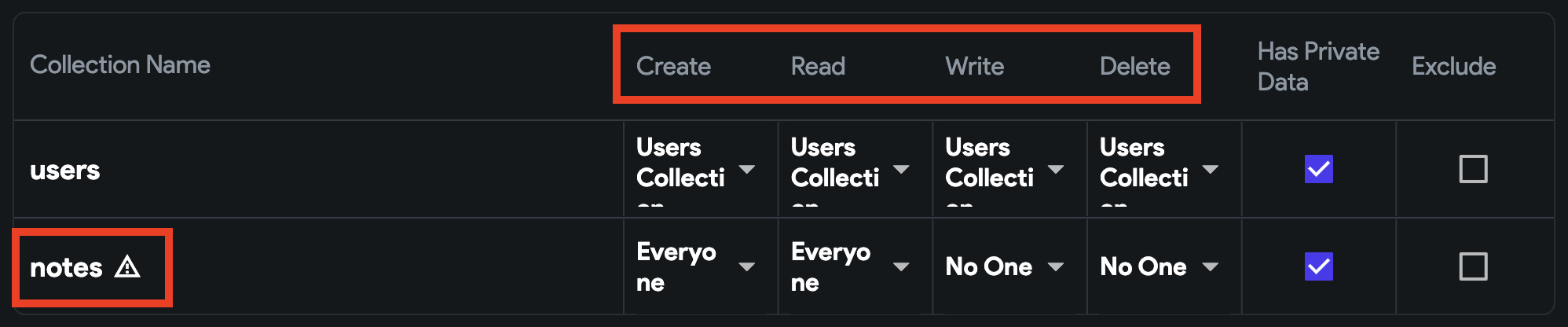The image size is (1568, 327).
Task: Open the users Write permission dropdown
Action: click(1006, 170)
